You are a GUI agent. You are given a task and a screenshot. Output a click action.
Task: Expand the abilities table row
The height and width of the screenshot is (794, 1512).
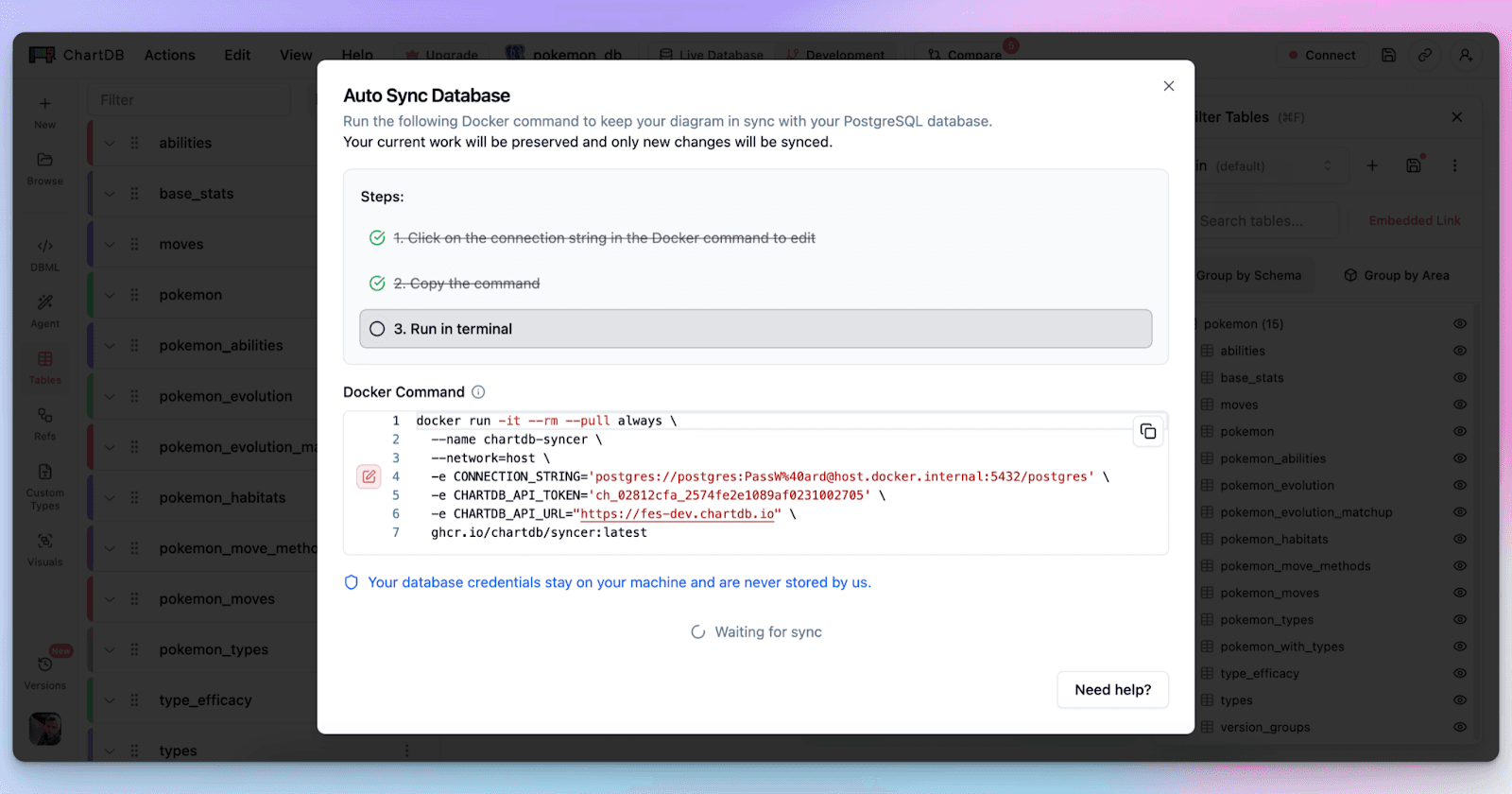tap(110, 143)
